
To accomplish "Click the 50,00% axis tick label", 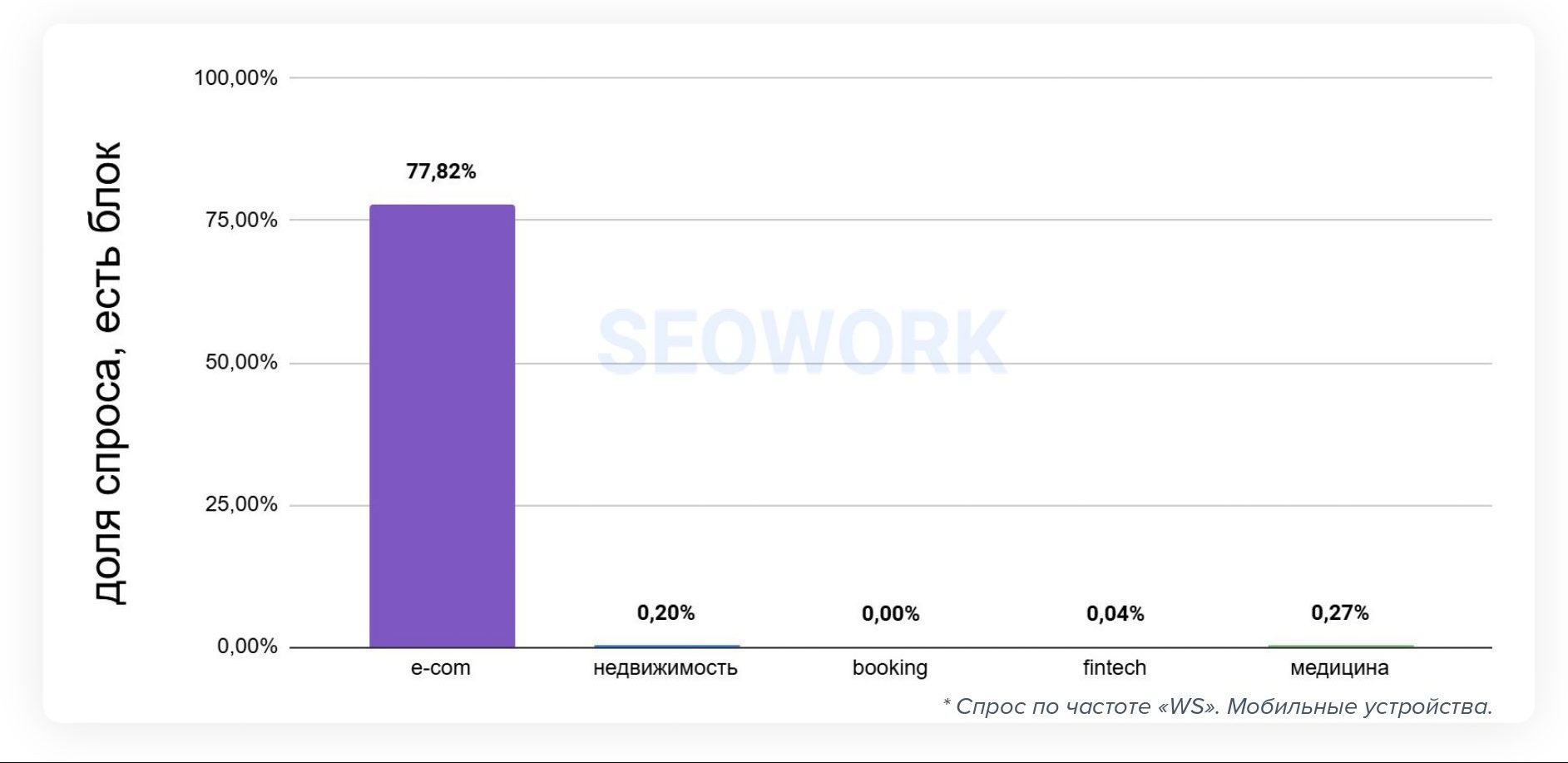I will [x=241, y=363].
